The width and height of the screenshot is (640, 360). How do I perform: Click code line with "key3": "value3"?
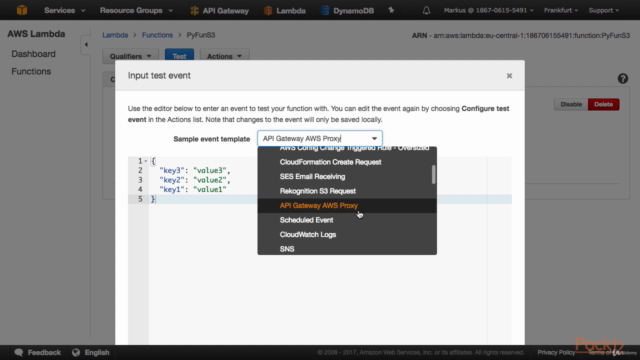point(195,171)
